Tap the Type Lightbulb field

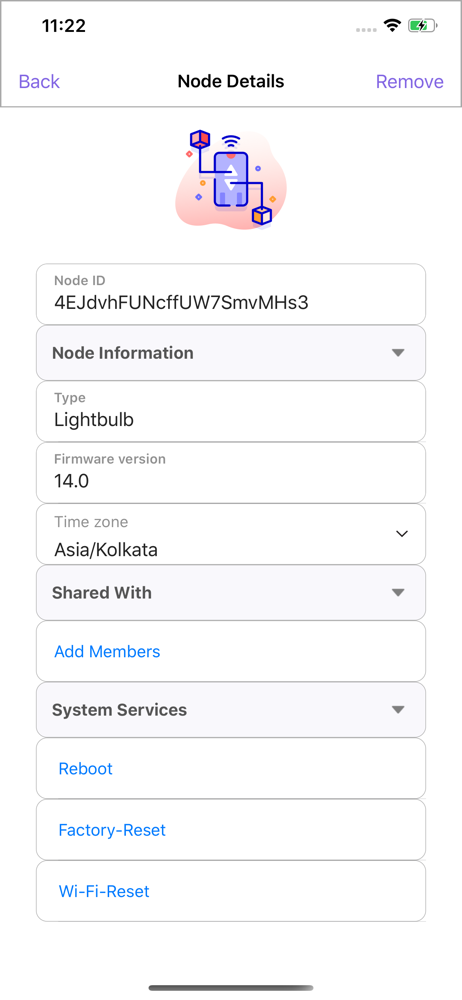point(231,411)
